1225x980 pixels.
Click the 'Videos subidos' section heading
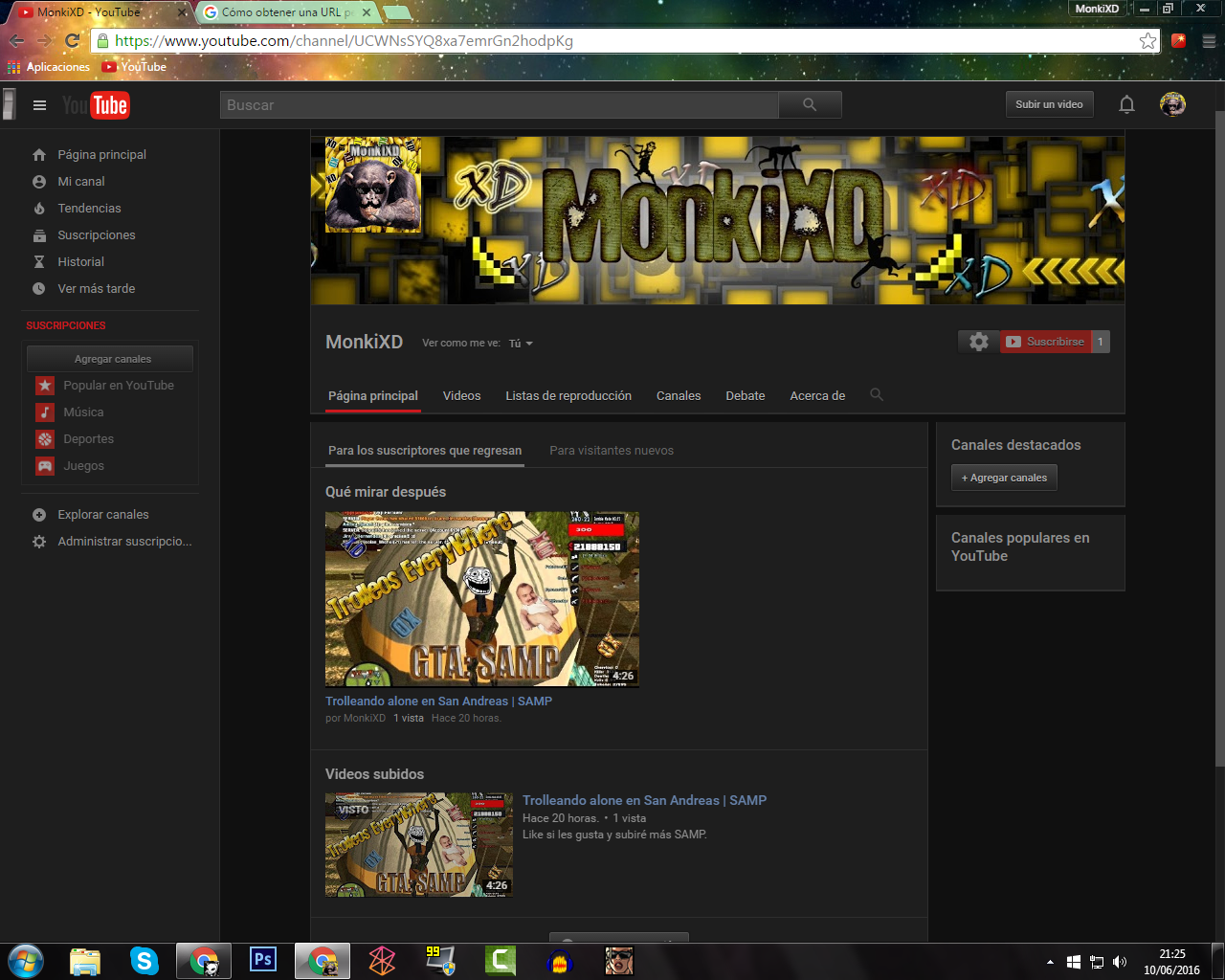click(x=374, y=774)
